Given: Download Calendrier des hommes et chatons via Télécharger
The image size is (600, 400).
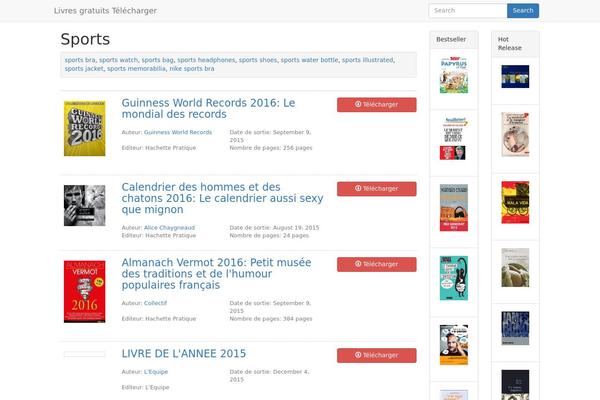Looking at the screenshot, I should point(377,189).
